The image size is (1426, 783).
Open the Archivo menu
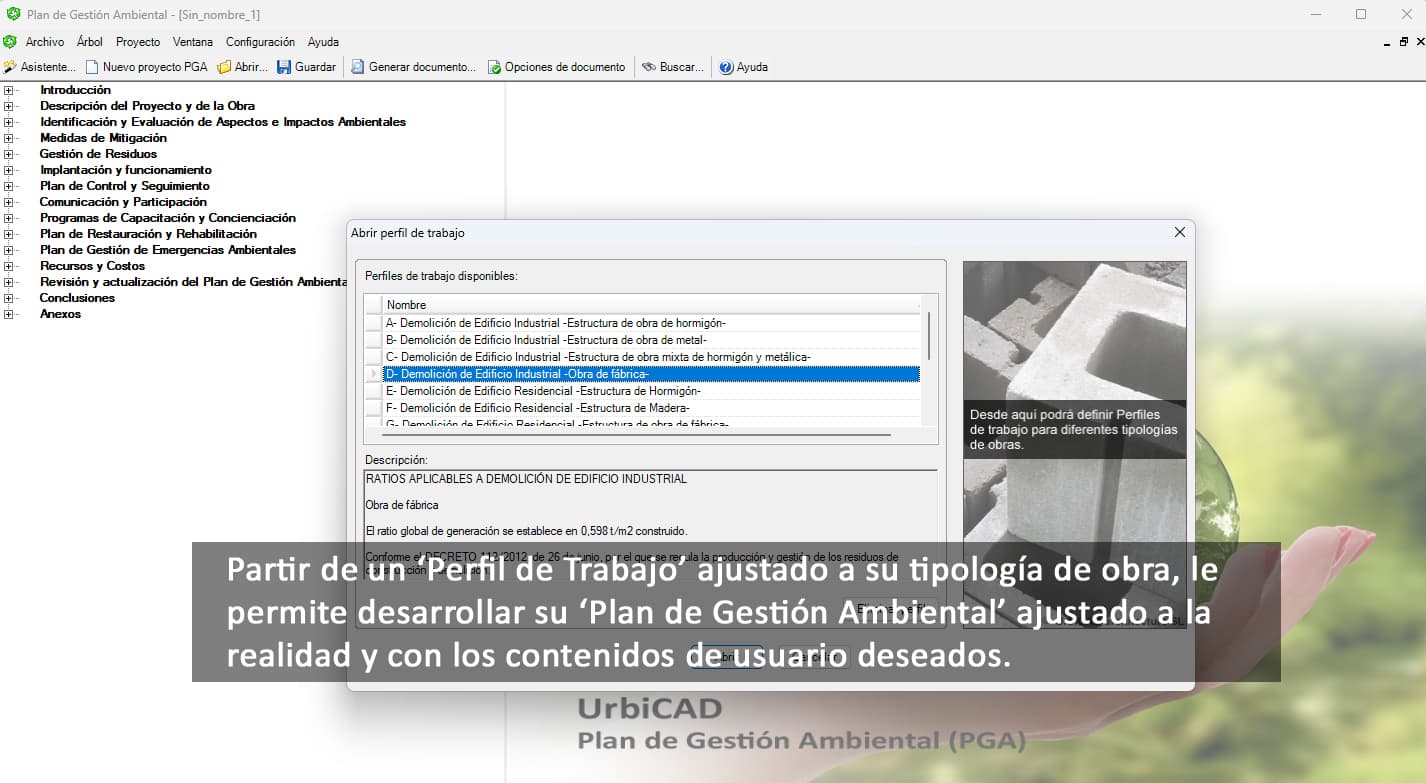click(45, 42)
